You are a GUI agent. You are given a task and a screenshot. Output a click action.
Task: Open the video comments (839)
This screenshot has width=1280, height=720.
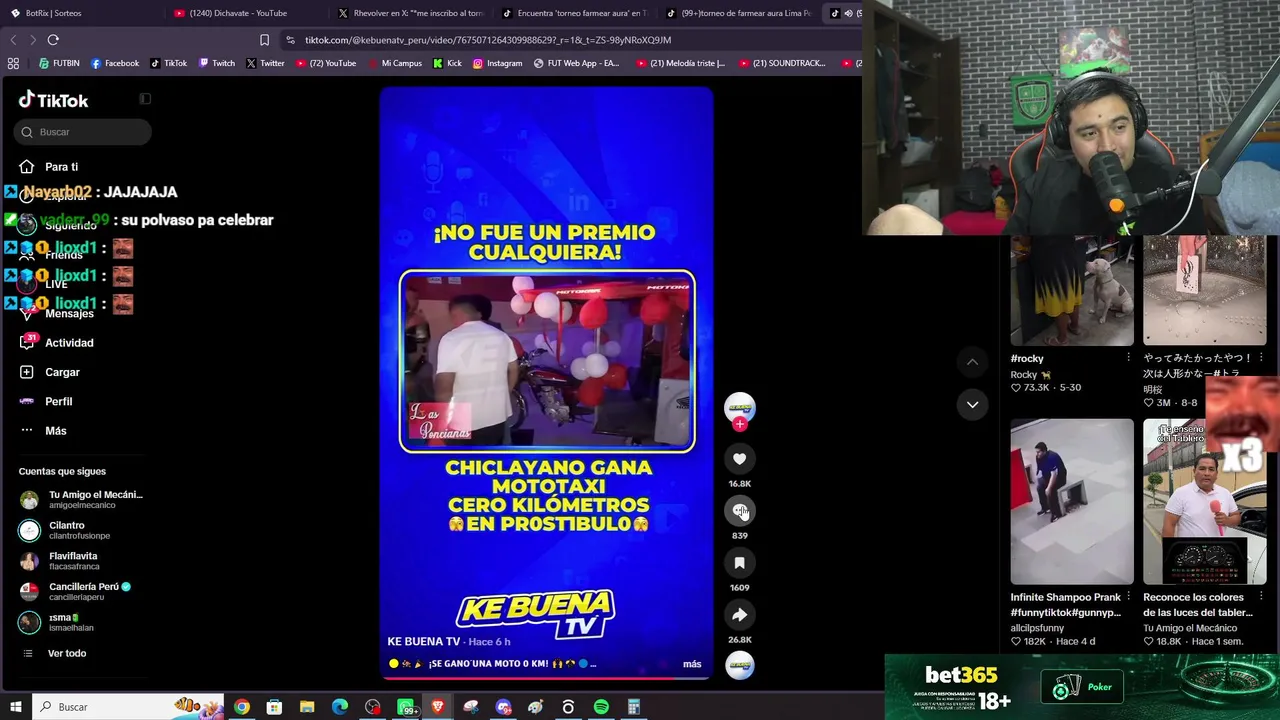[x=739, y=511]
